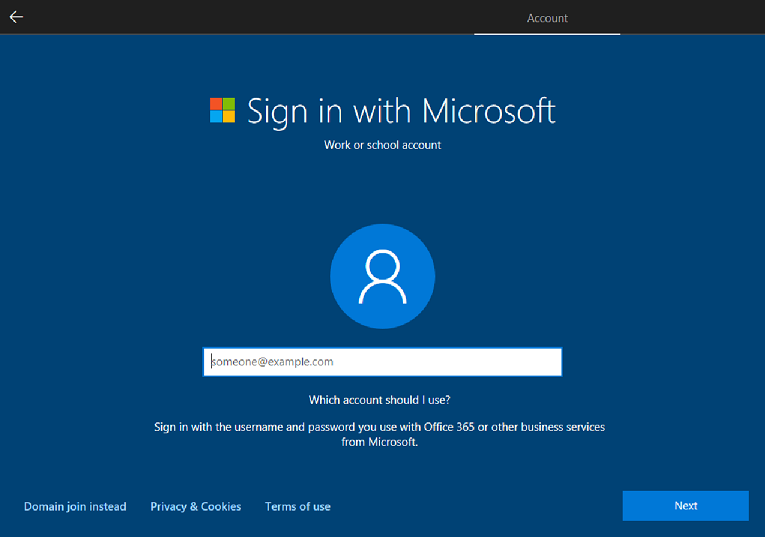Click the red square of Microsoft logo
This screenshot has height=537, width=765.
pyautogui.click(x=216, y=103)
